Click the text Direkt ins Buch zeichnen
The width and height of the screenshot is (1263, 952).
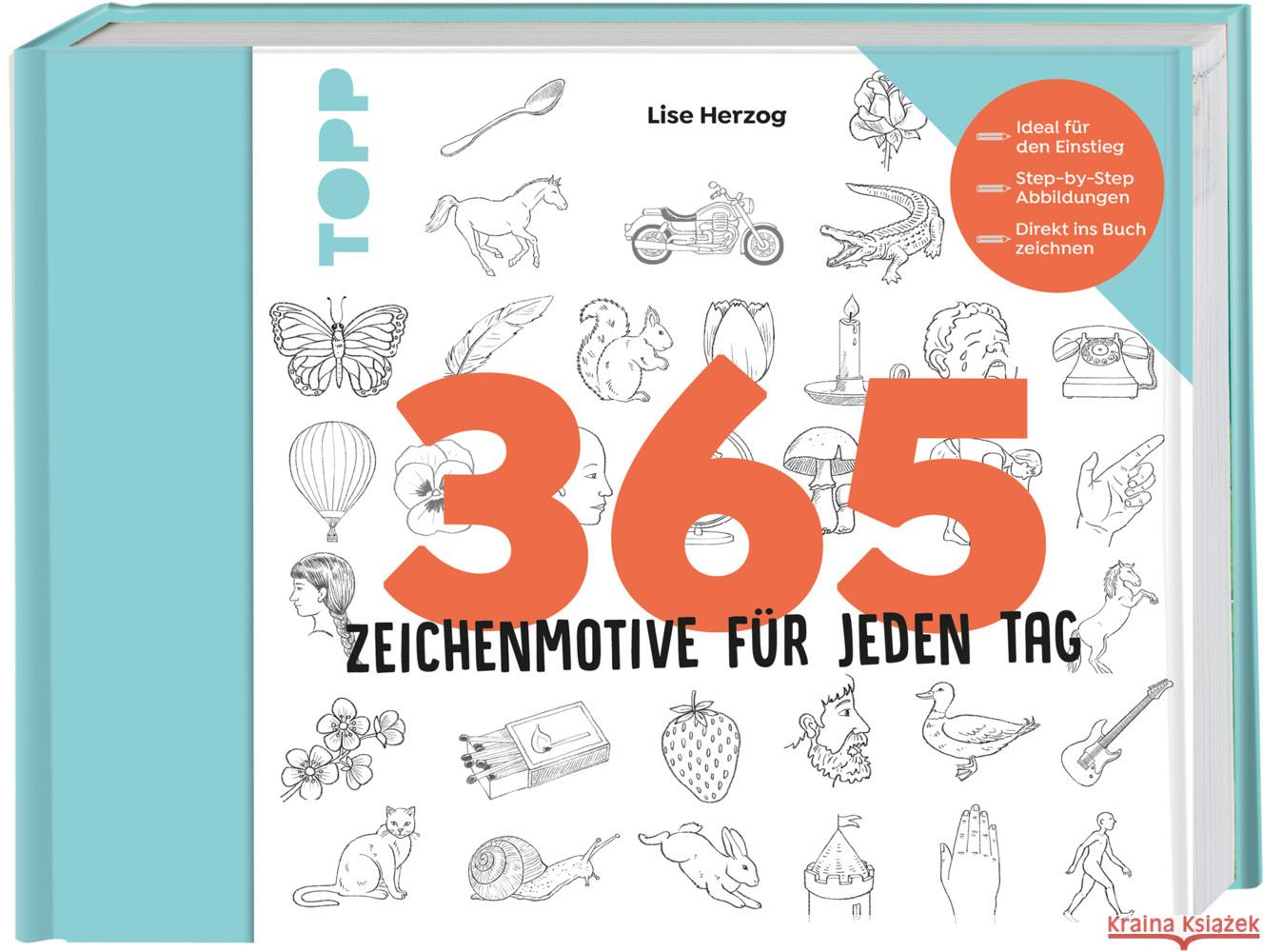click(x=1080, y=238)
